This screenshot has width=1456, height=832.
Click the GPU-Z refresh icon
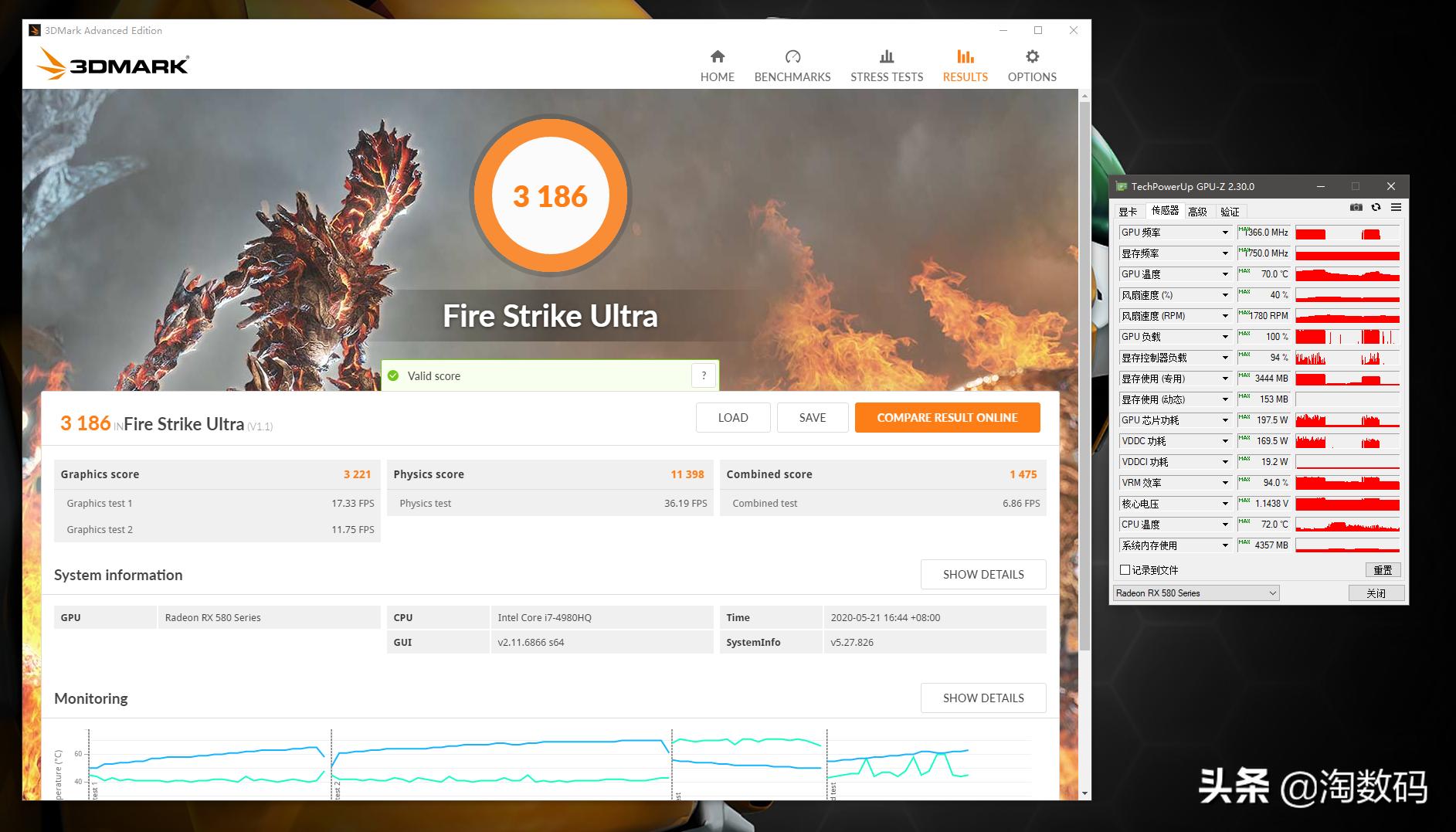(1376, 207)
